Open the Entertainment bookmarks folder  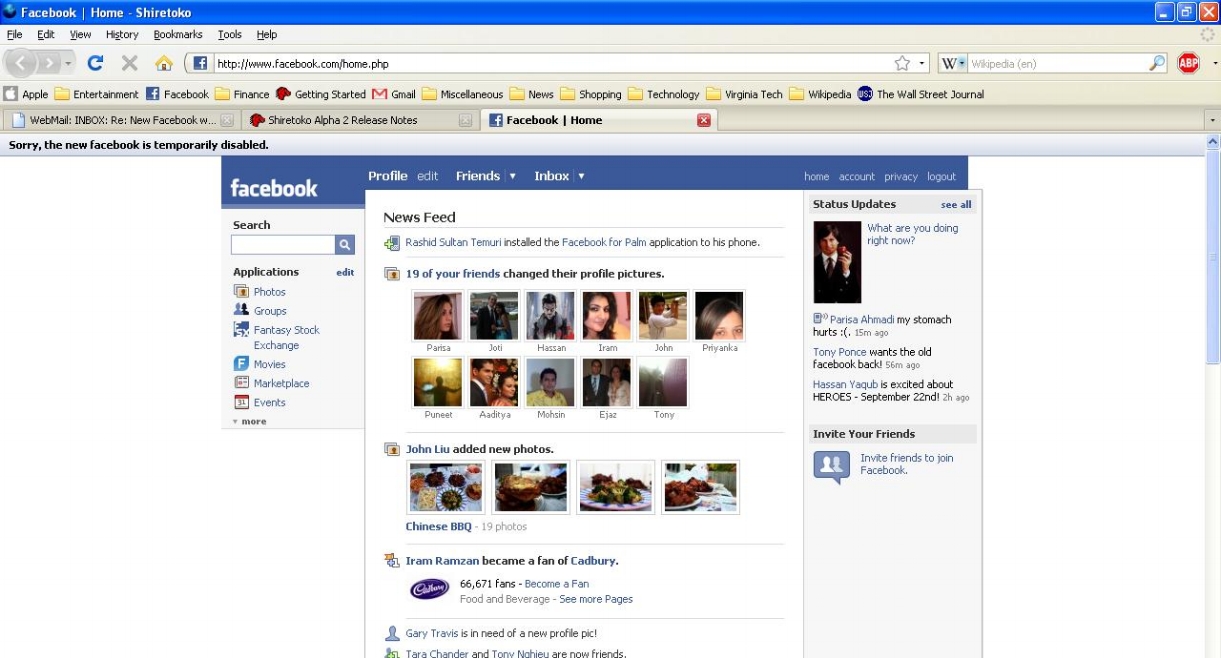(96, 94)
